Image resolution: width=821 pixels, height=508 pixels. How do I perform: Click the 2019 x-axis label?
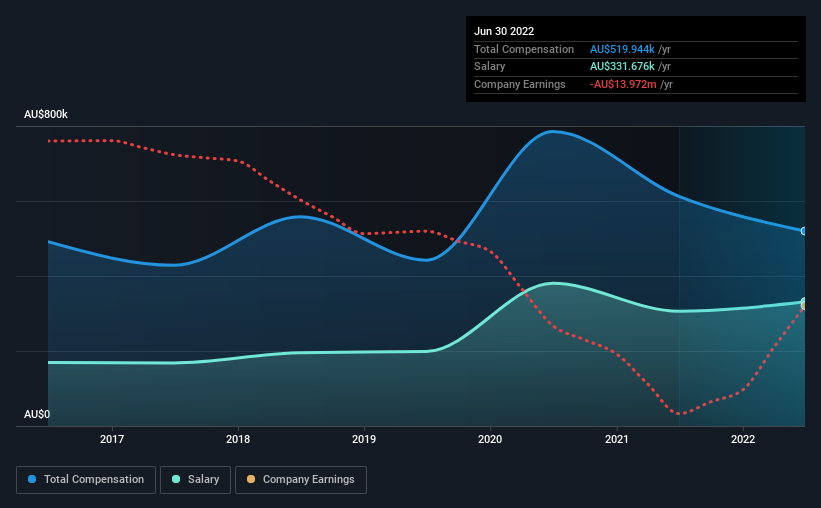(x=364, y=439)
